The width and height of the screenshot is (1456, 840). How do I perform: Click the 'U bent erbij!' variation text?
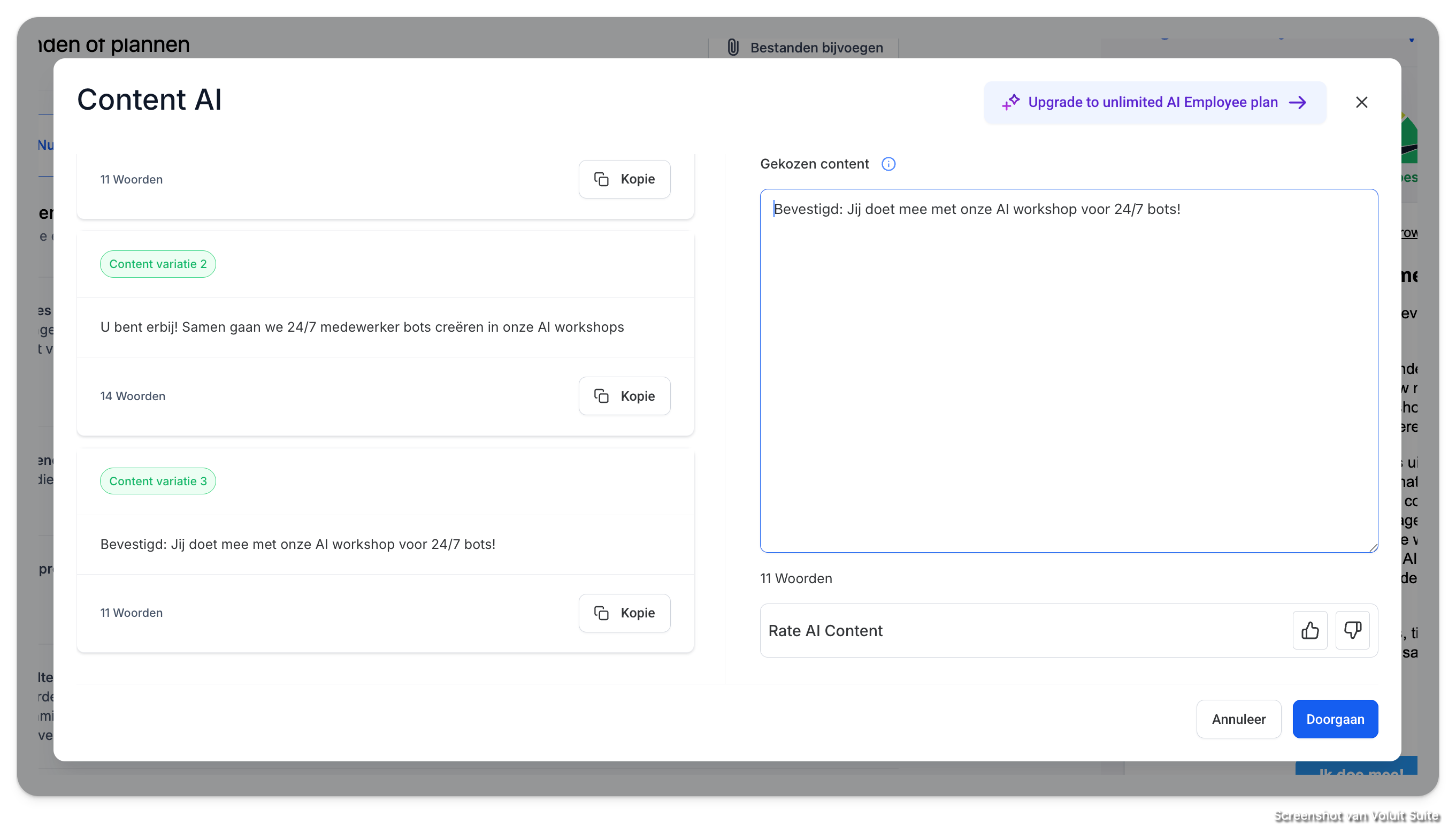[x=362, y=327]
